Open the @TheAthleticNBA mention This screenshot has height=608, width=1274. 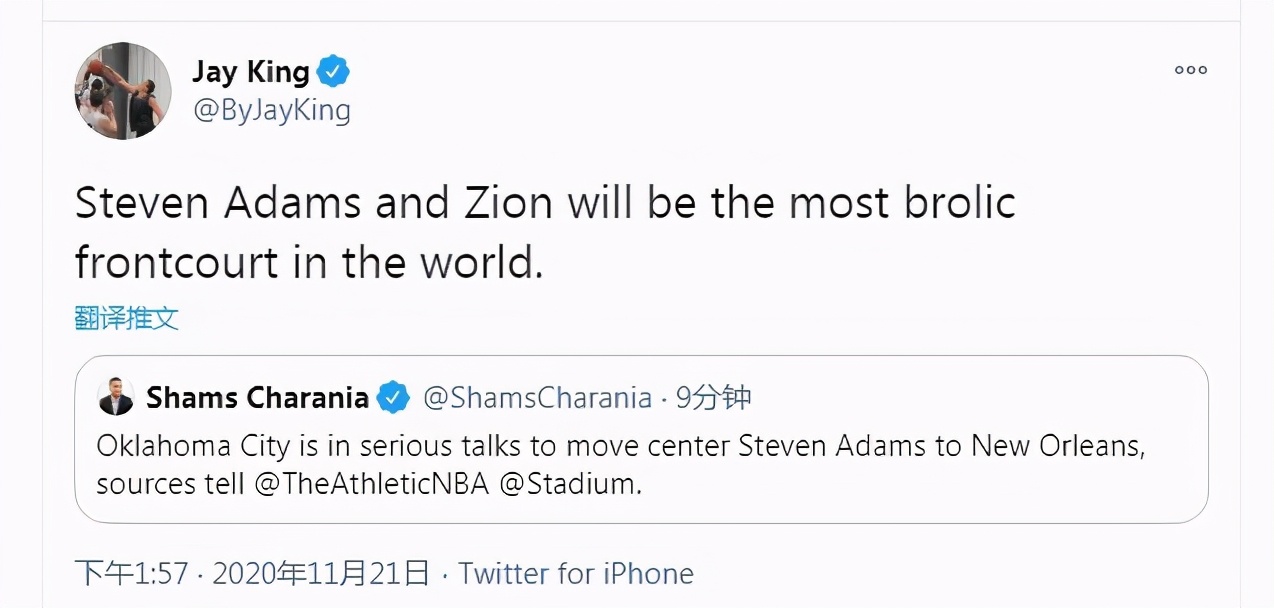pyautogui.click(x=371, y=484)
